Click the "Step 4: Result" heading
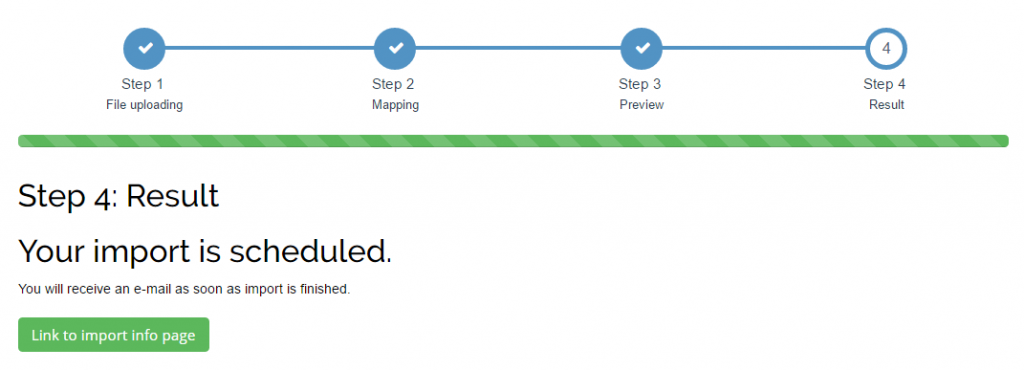1024x370 pixels. pos(118,196)
